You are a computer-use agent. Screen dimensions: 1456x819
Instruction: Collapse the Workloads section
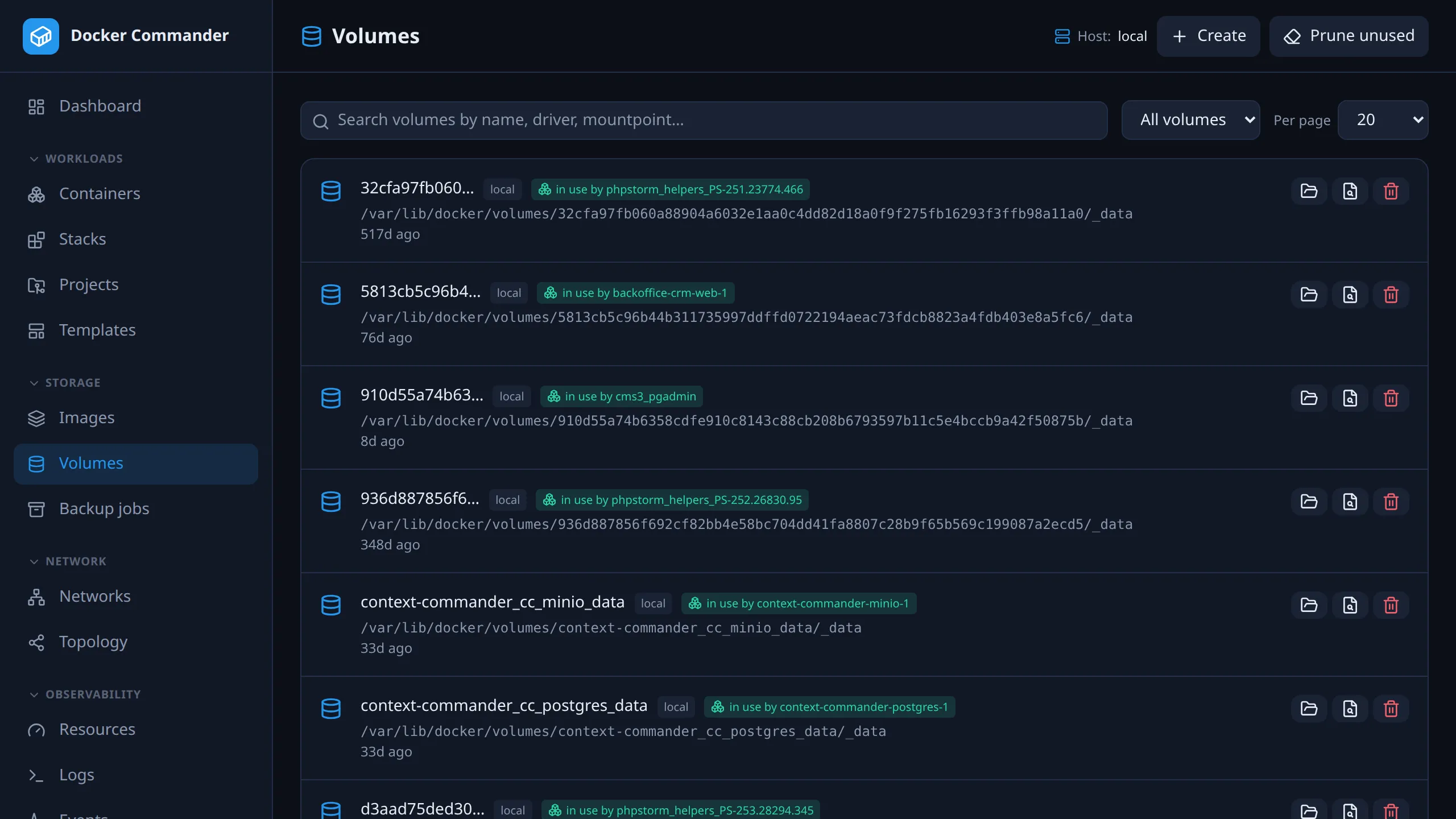tap(76, 159)
